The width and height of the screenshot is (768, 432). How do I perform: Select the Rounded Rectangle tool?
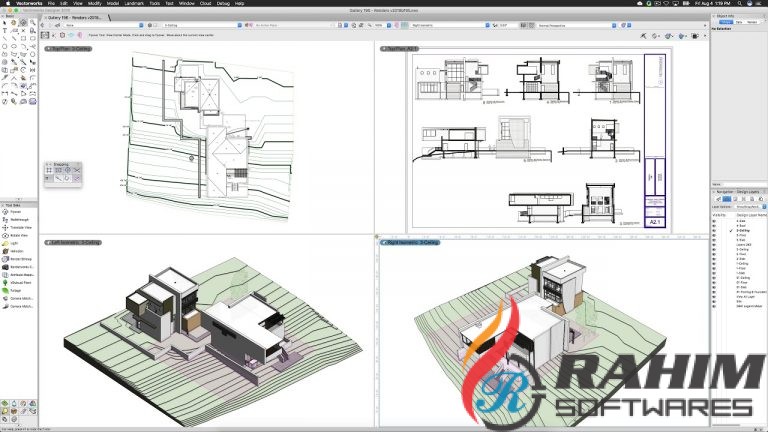tap(32, 38)
